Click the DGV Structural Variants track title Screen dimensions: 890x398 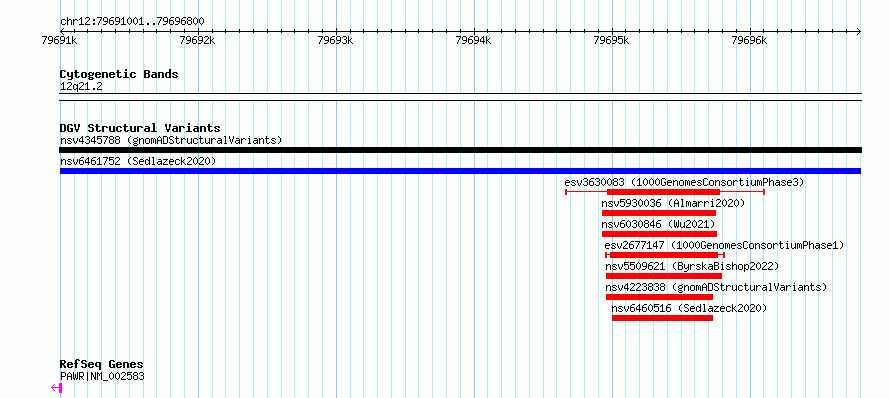[x=140, y=128]
